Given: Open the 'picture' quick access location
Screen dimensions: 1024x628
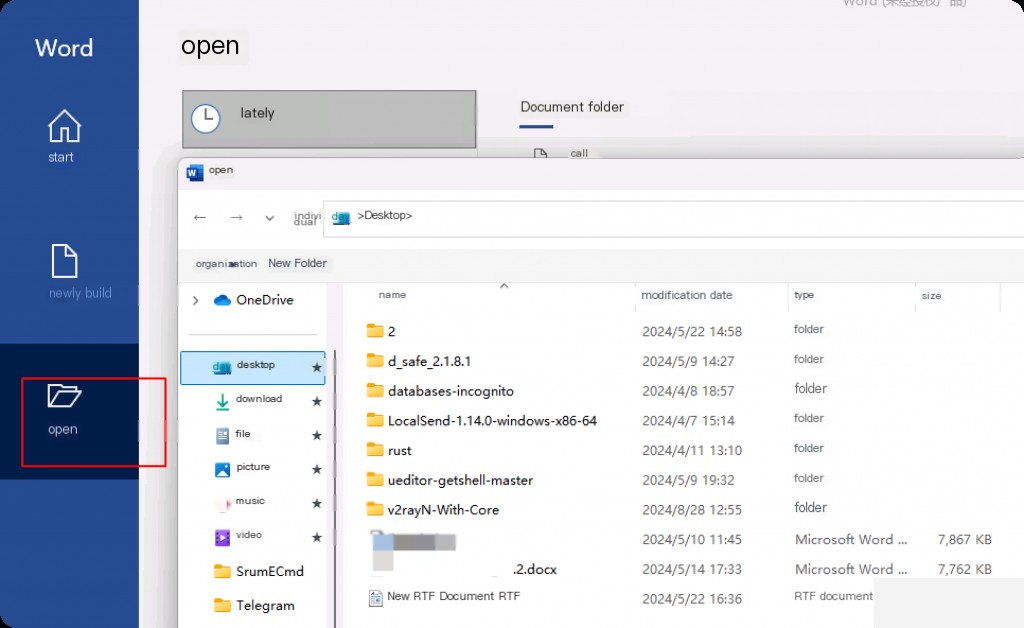Looking at the screenshot, I should point(242,468).
